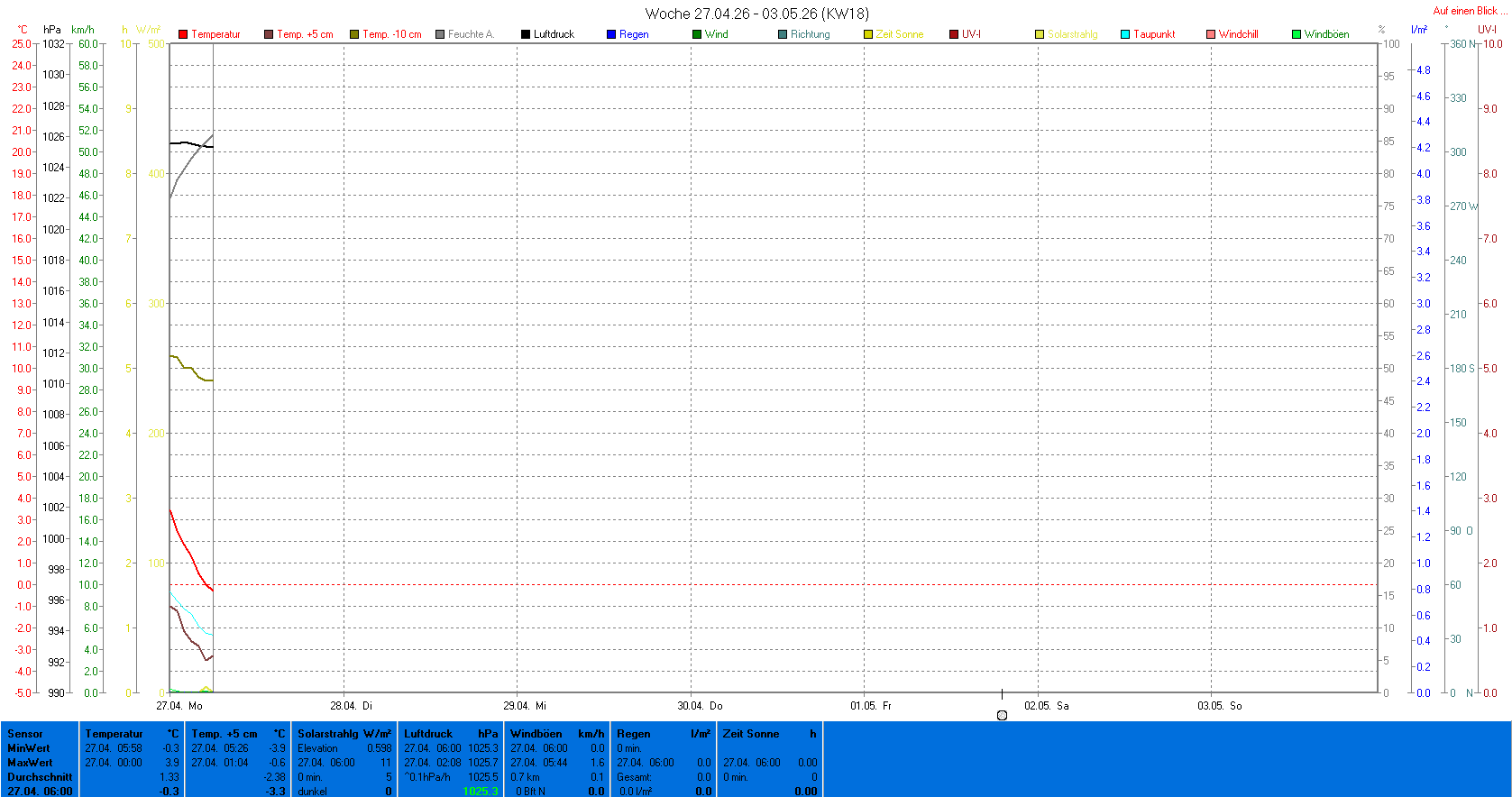Image resolution: width=1512 pixels, height=797 pixels.
Task: Click the bright green Windböen legend square
Action: tap(1297, 34)
